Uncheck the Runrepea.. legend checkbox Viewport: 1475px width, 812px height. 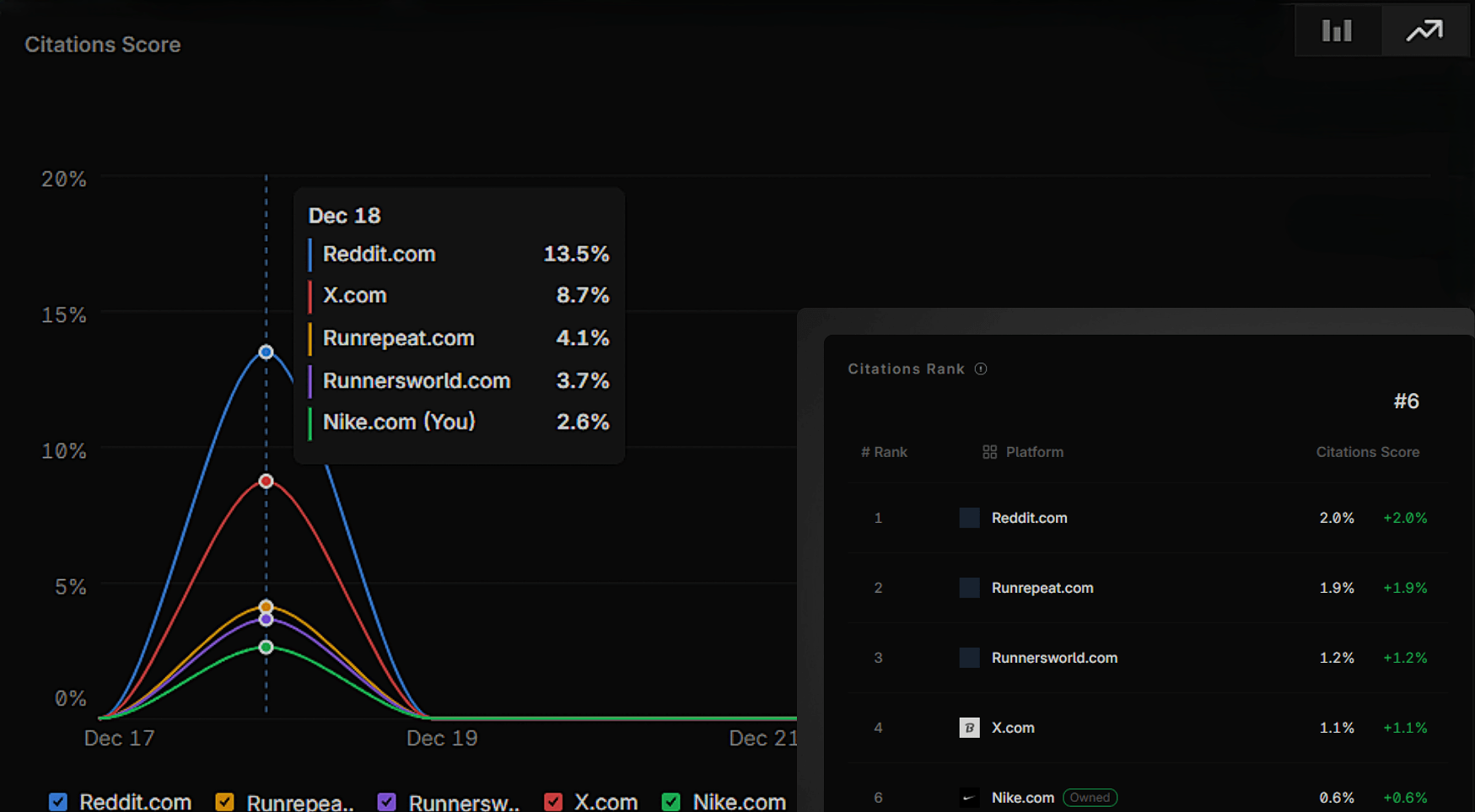click(x=224, y=802)
